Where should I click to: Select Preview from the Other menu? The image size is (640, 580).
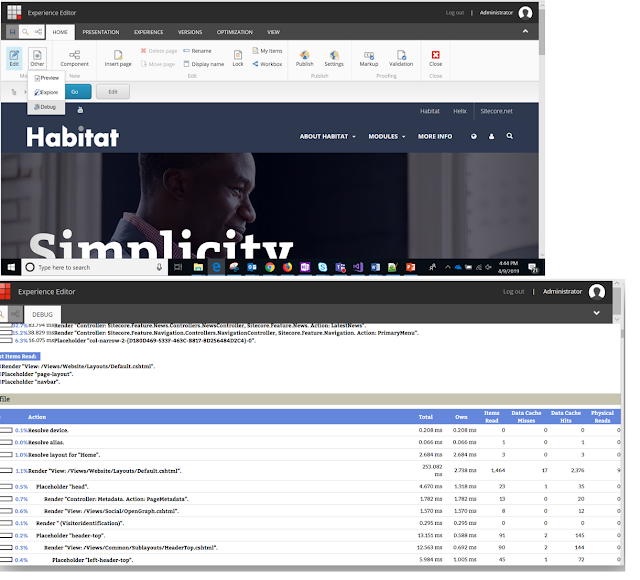47,78
